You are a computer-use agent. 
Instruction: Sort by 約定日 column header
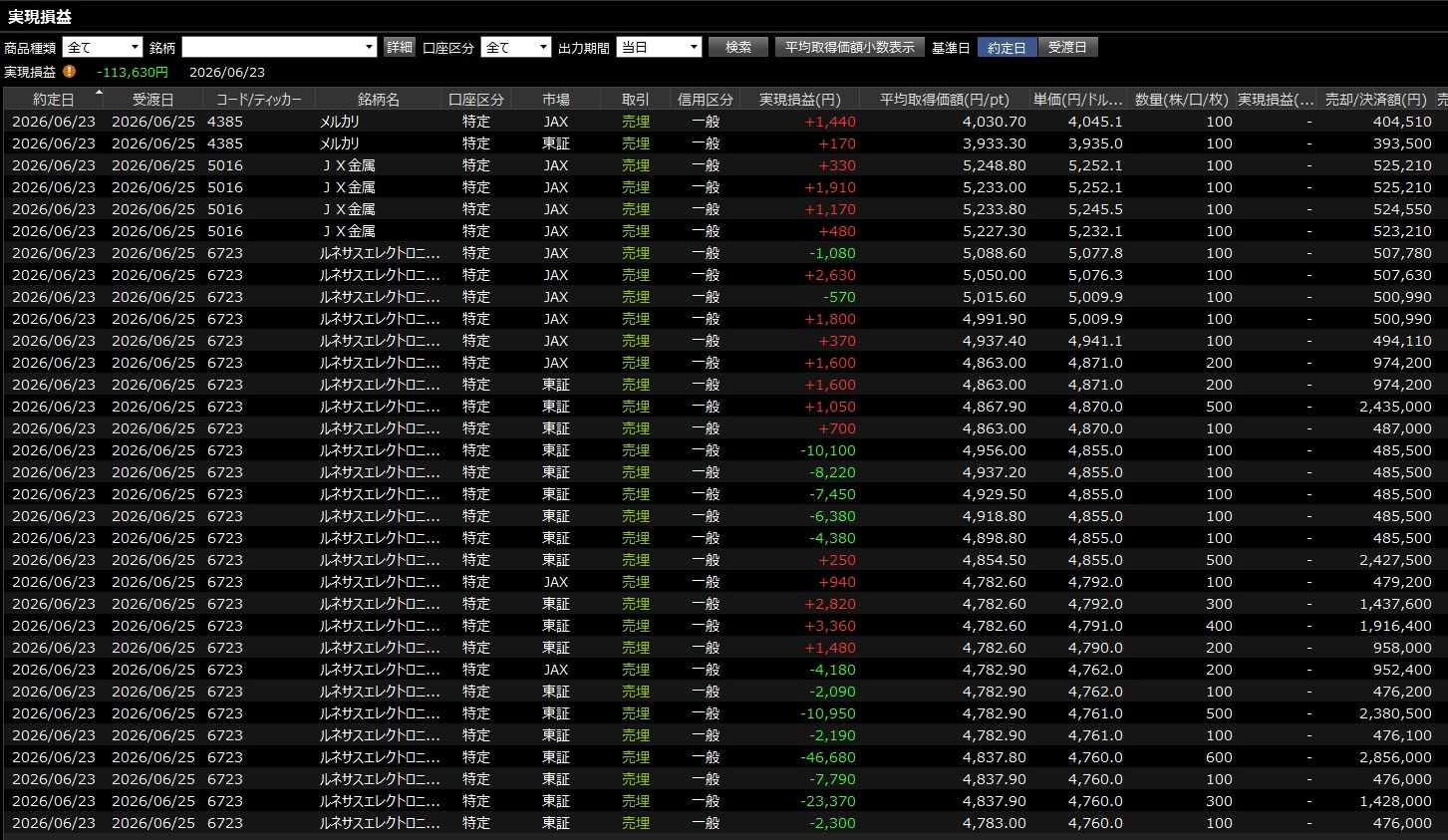pos(54,100)
